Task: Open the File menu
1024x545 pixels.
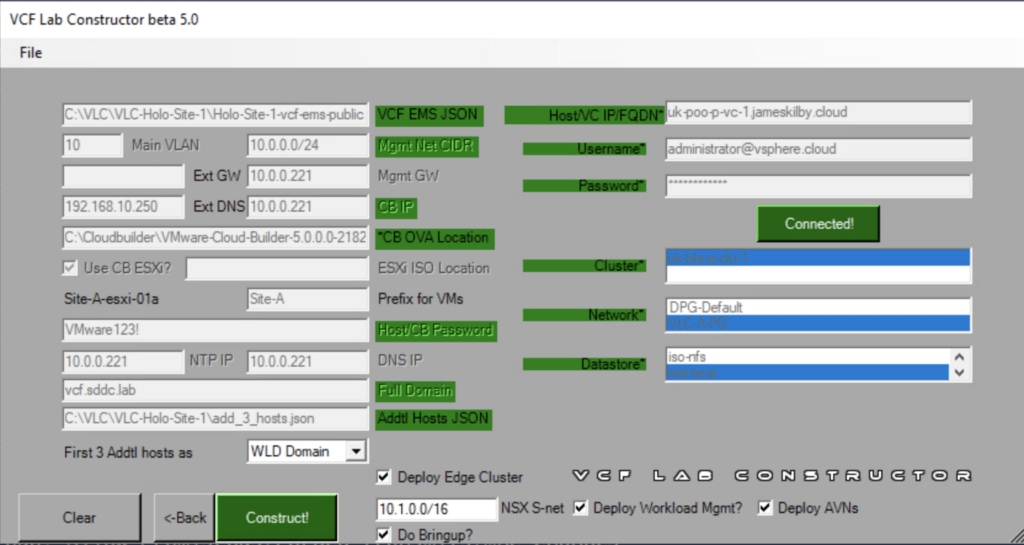Action: (x=31, y=53)
